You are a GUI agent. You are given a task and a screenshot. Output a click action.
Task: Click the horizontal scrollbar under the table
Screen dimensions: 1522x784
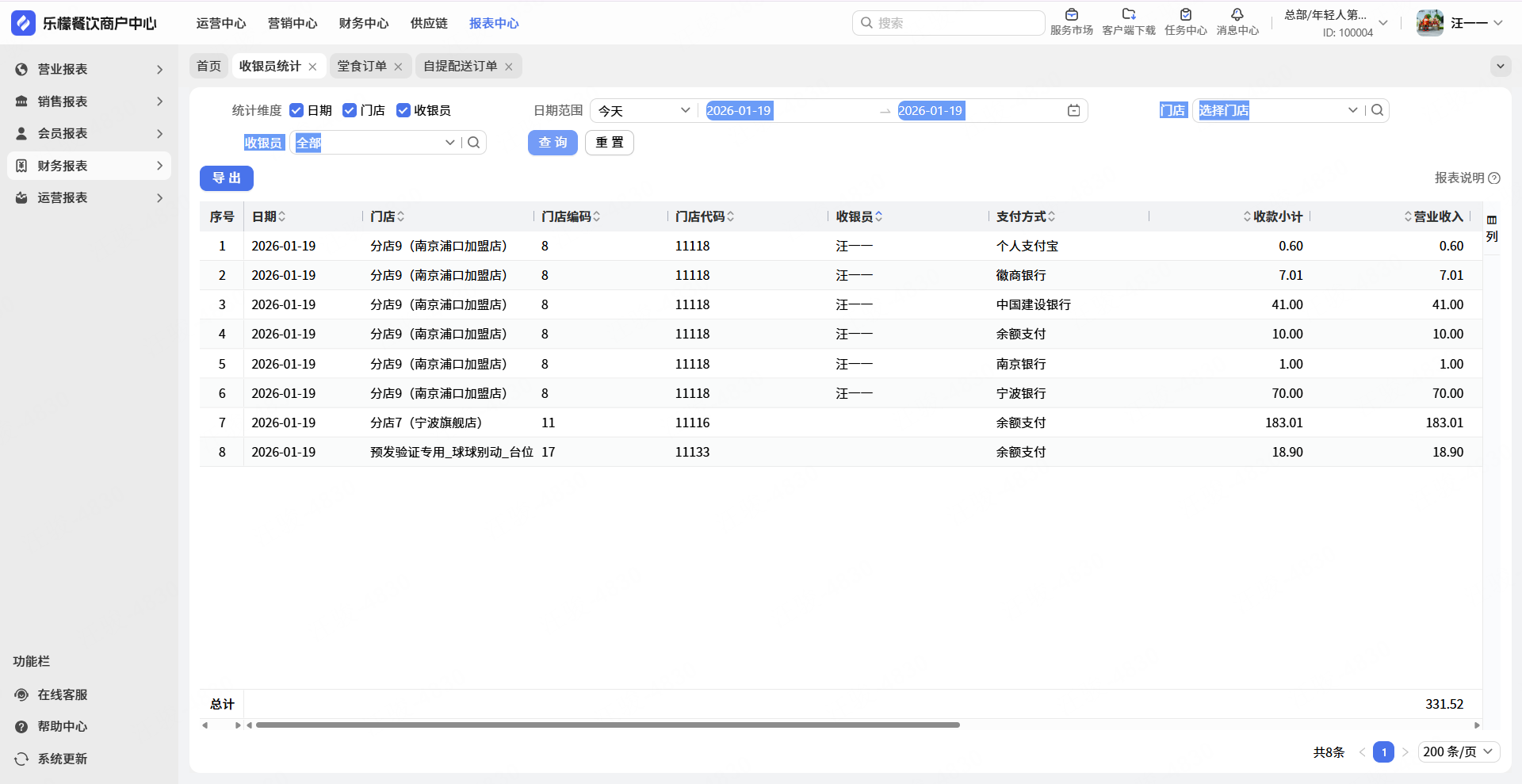[607, 725]
